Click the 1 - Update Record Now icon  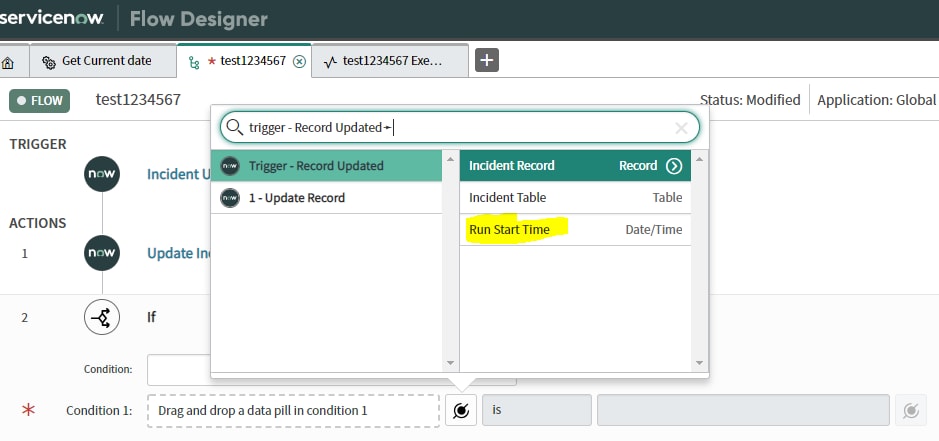(x=230, y=198)
